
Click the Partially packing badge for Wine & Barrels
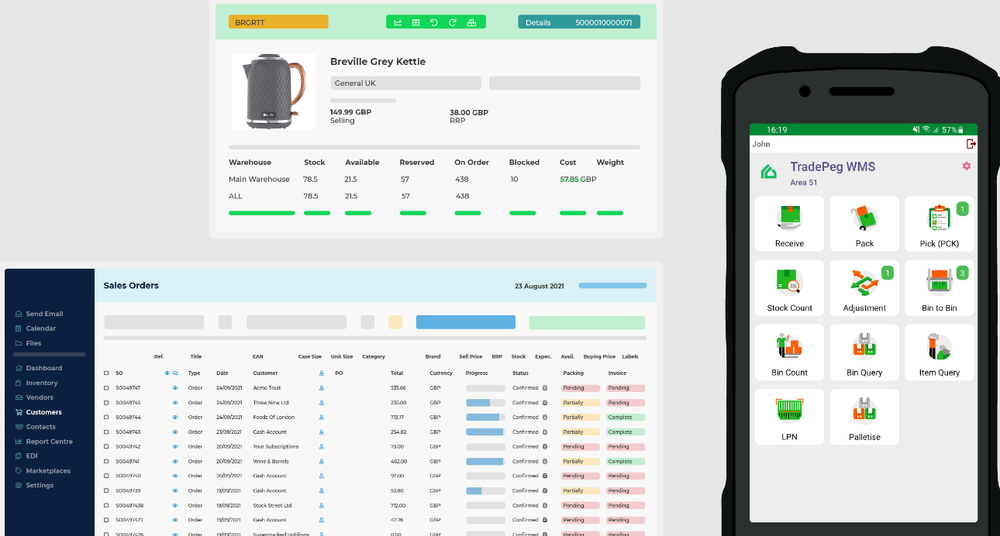pos(580,461)
